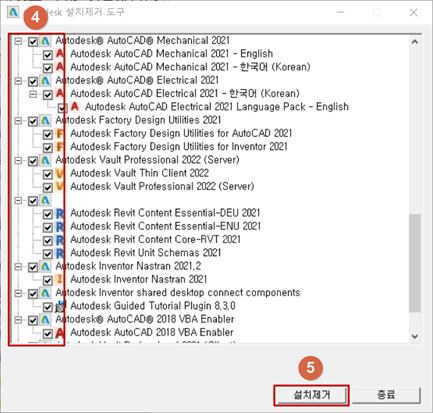Select Autodesk Inventor Nastran 2021.2 row text
The height and width of the screenshot is (413, 433).
128,266
